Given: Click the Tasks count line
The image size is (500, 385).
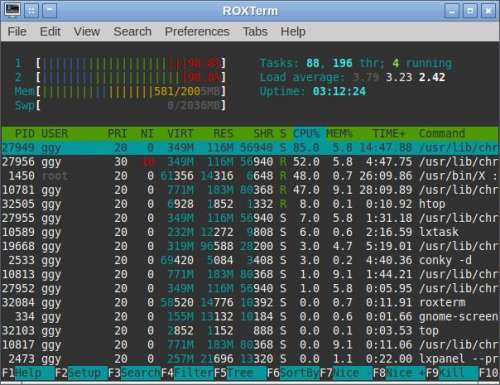Looking at the screenshot, I should (356, 63).
